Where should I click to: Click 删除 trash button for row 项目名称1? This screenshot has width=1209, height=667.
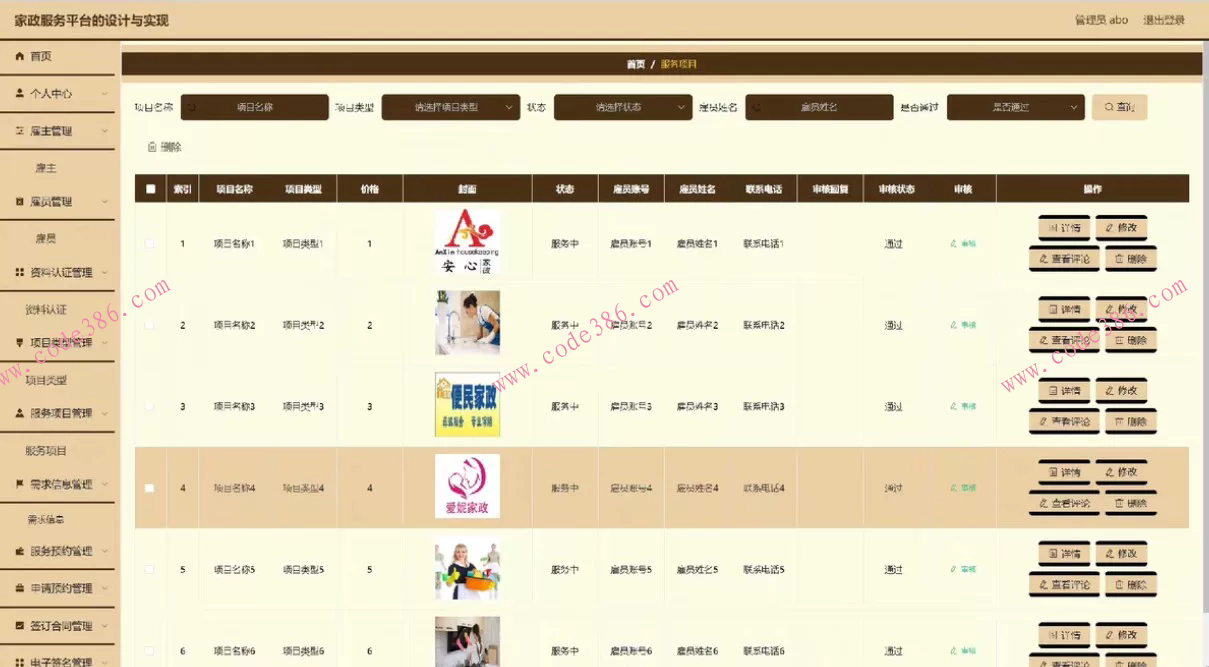point(1131,258)
